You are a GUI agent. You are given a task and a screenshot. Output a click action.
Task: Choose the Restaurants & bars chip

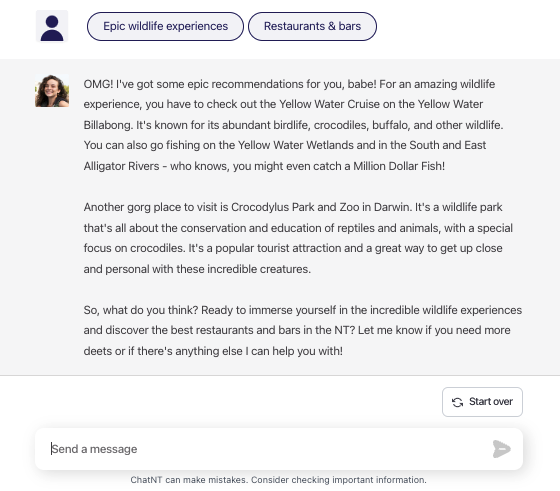(x=312, y=26)
